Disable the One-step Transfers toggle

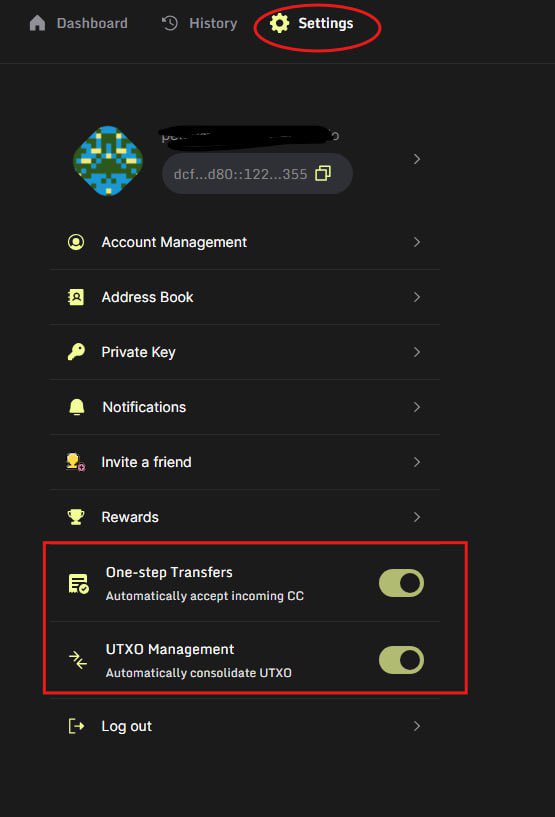tap(401, 583)
